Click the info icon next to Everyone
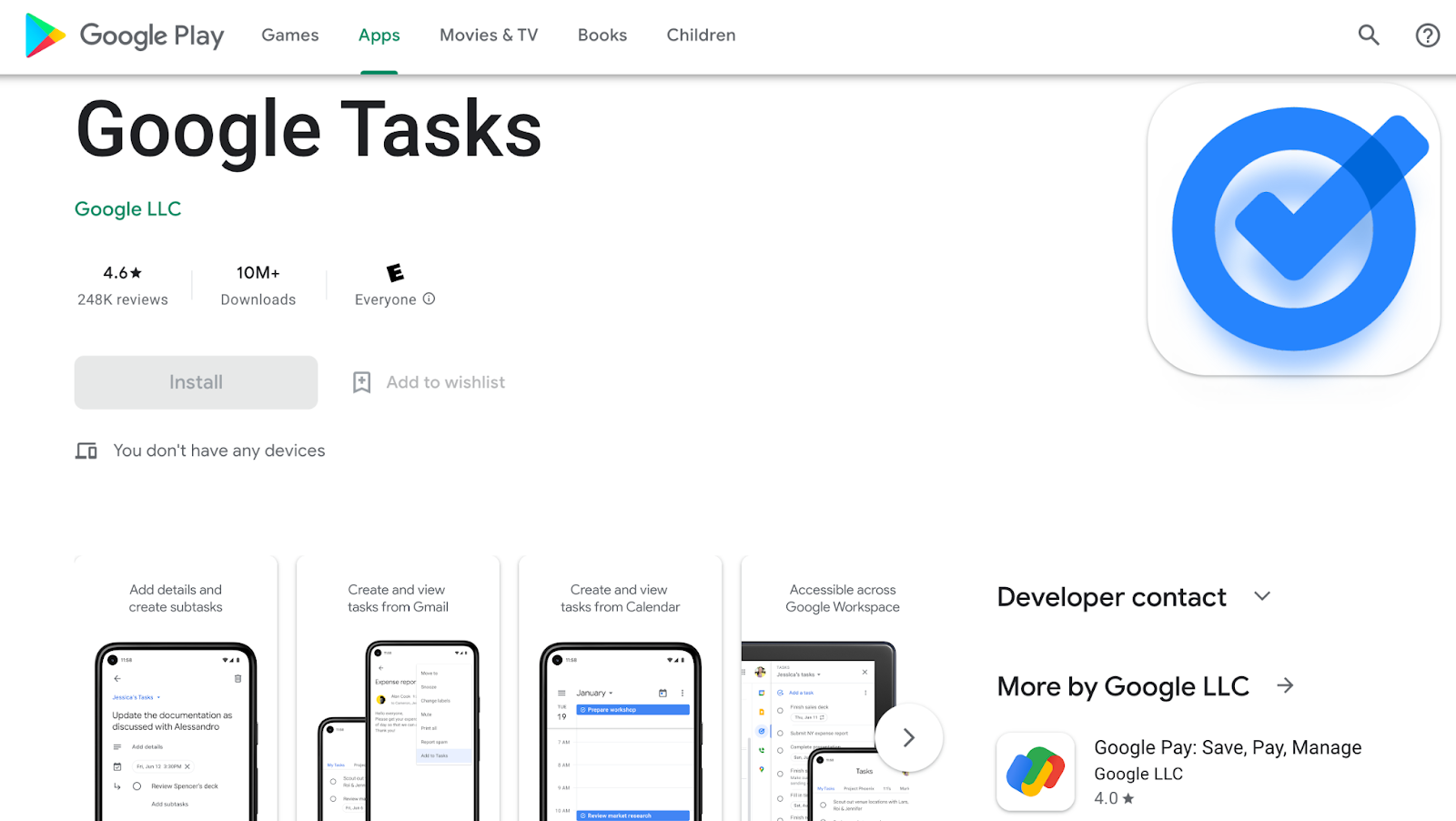Screen dimensions: 1456x821 click(429, 299)
